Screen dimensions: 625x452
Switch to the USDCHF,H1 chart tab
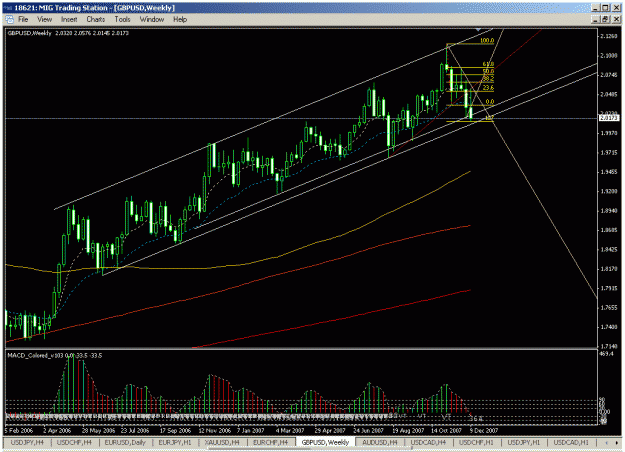(x=476, y=442)
